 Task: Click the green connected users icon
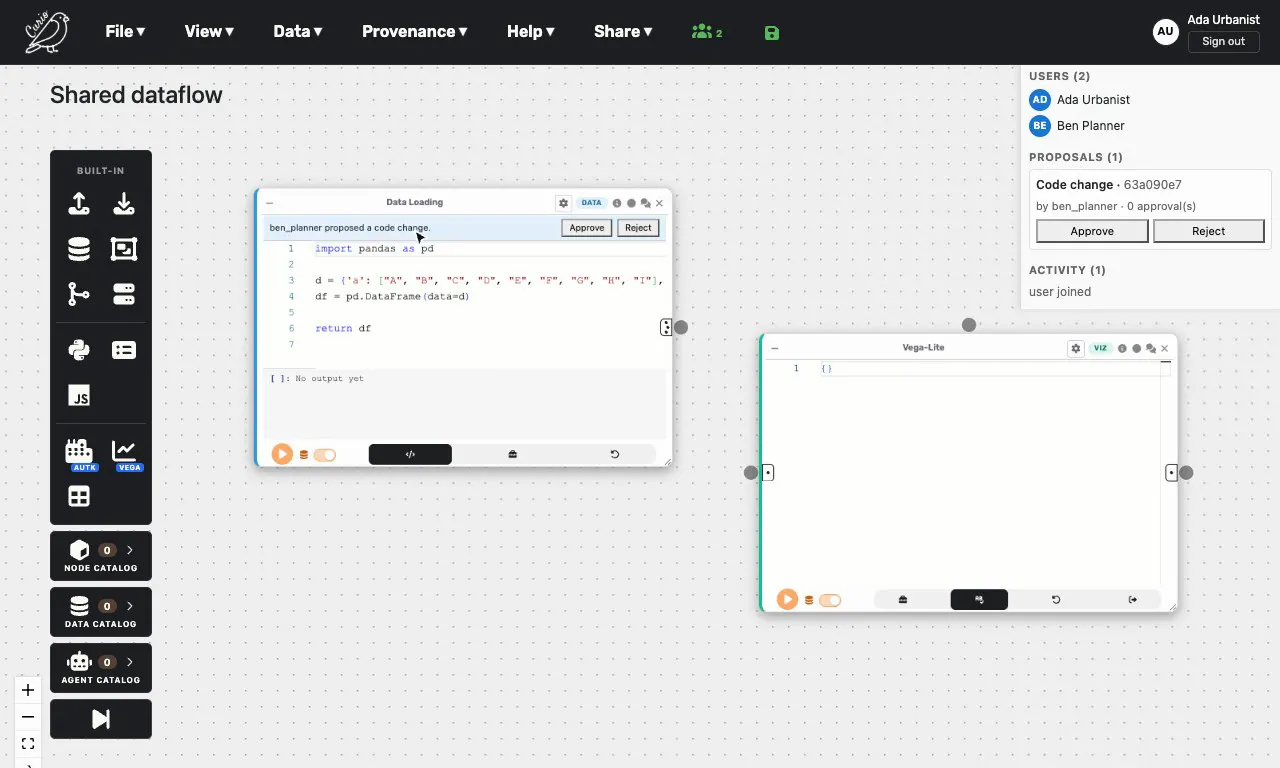706,32
